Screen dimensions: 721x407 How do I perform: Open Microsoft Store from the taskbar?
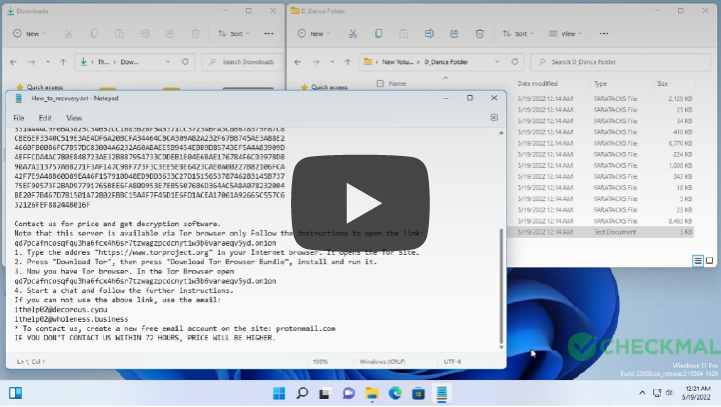point(418,393)
